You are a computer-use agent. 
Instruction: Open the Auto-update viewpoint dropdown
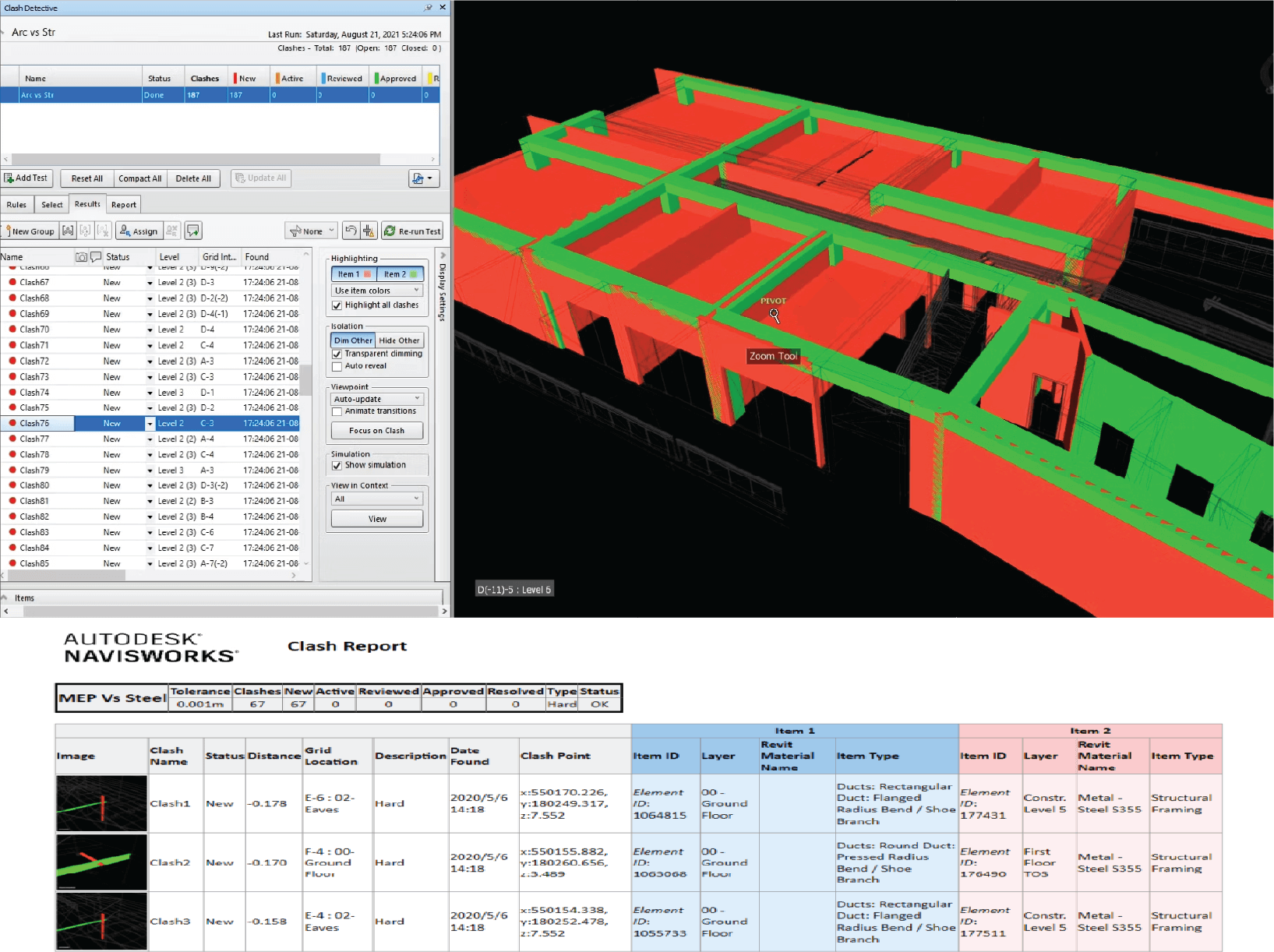pos(377,399)
